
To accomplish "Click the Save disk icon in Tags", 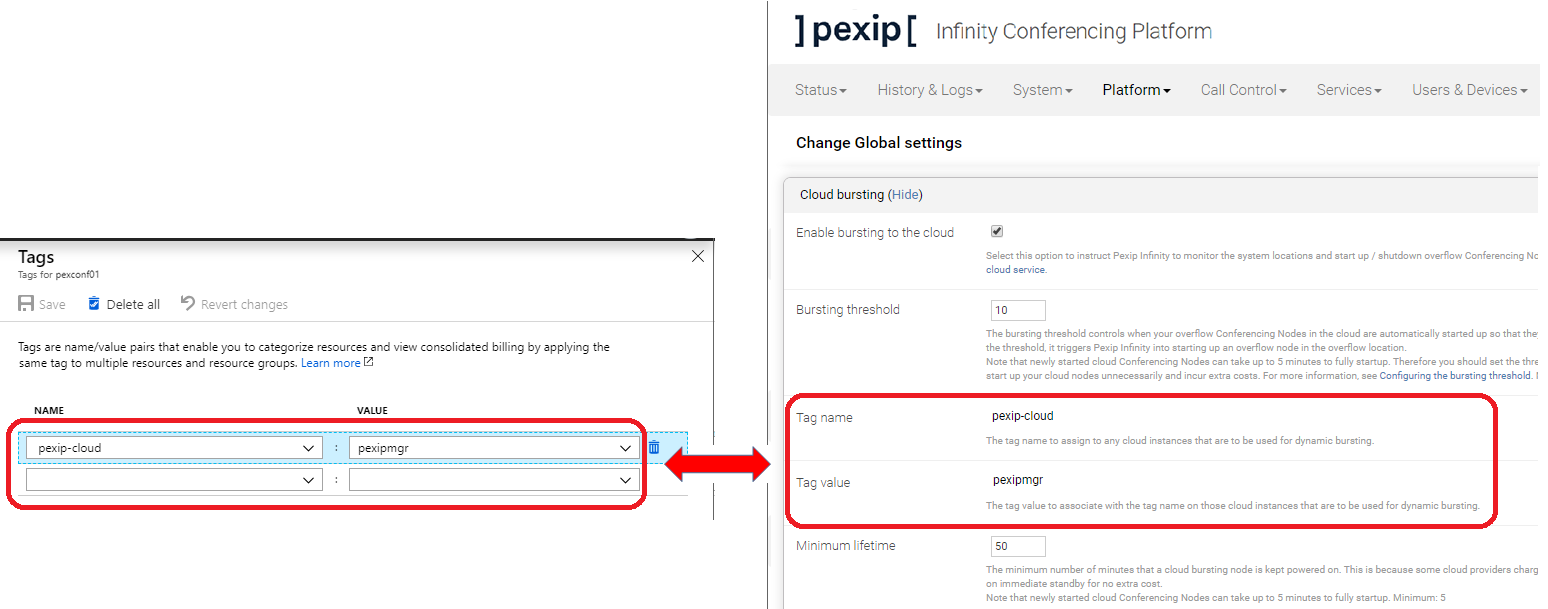I will [26, 304].
